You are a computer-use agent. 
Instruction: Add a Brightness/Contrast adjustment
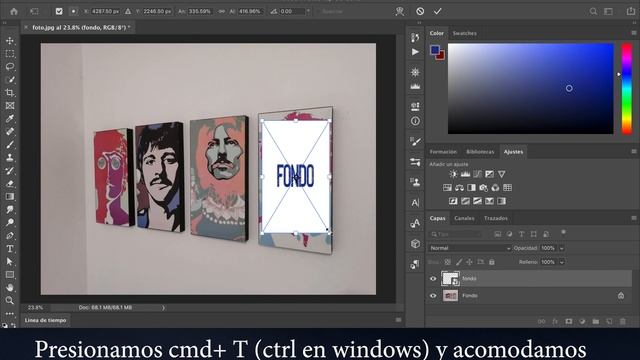click(x=453, y=174)
